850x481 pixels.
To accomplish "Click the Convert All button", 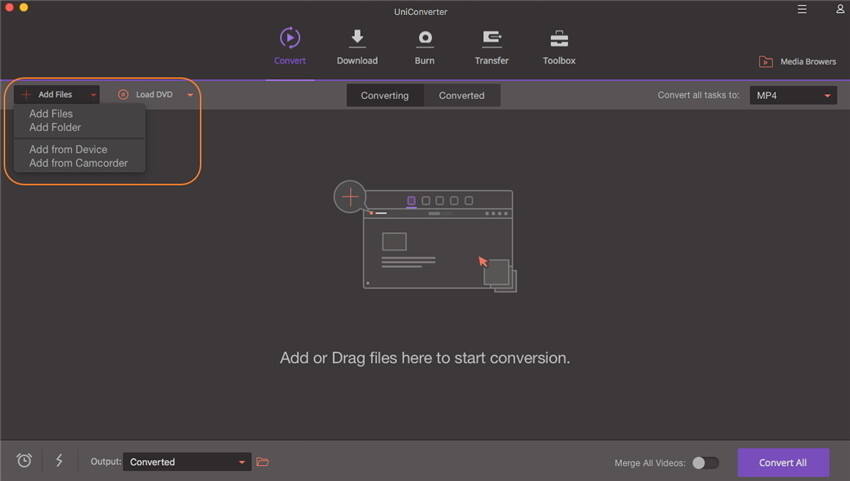I will click(783, 463).
